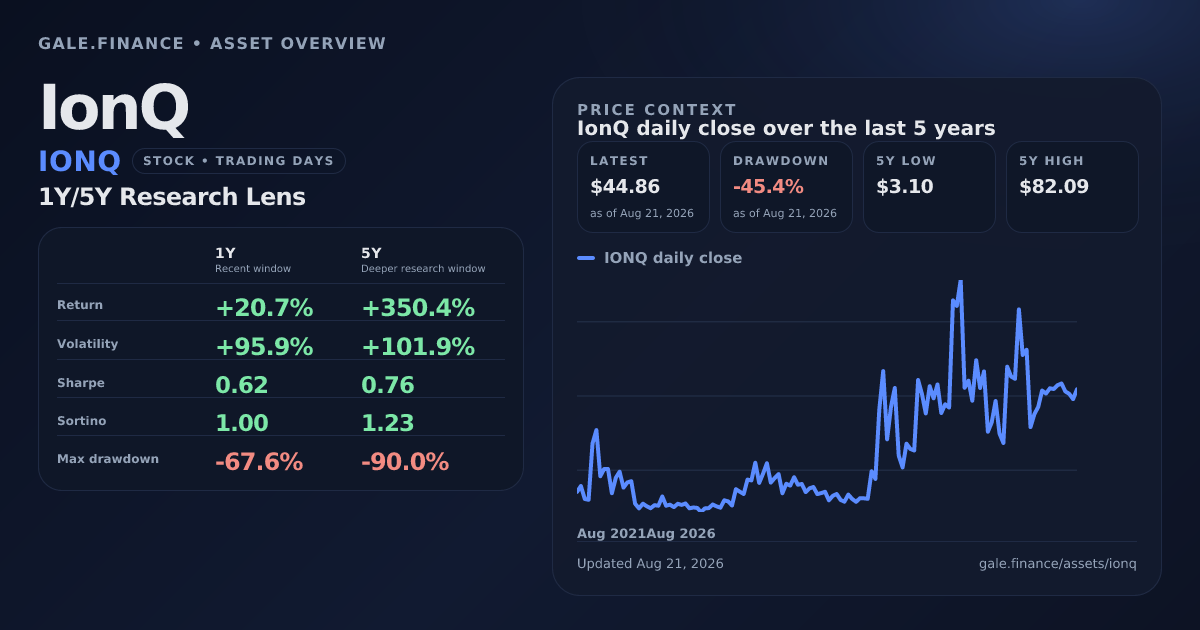
Task: Select the 5Y Deeper research window column header
Action: coord(423,260)
